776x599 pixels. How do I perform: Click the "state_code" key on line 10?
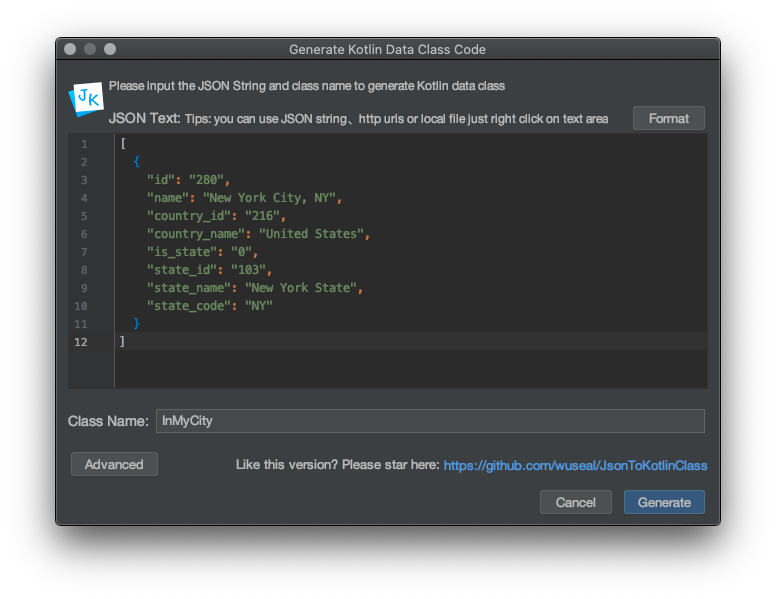[x=190, y=306]
